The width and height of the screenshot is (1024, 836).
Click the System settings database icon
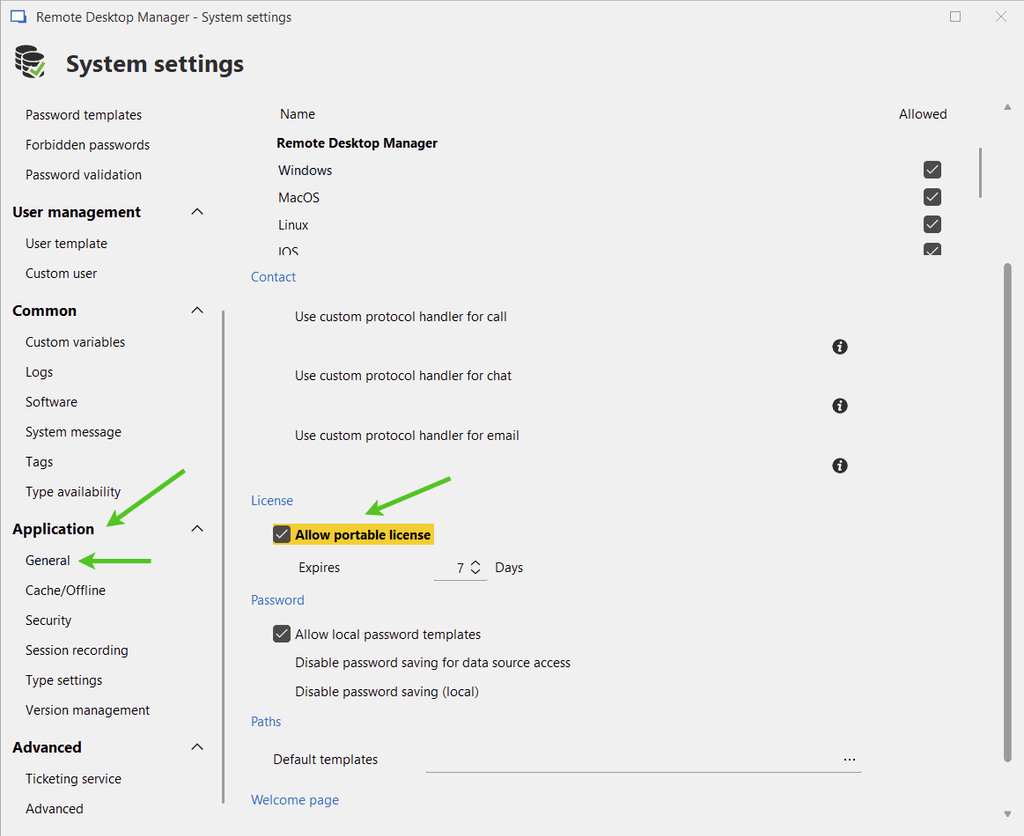pos(30,63)
